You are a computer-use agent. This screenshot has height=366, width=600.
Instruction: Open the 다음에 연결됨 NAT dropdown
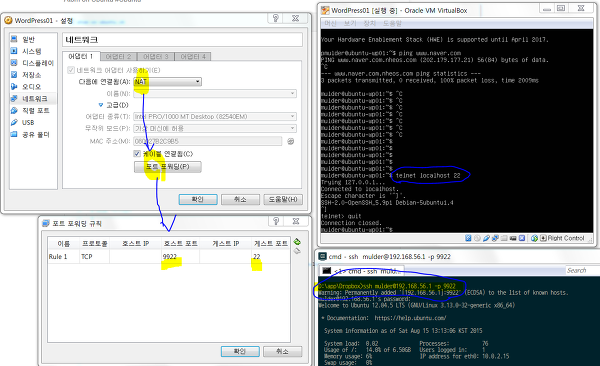click(167, 82)
